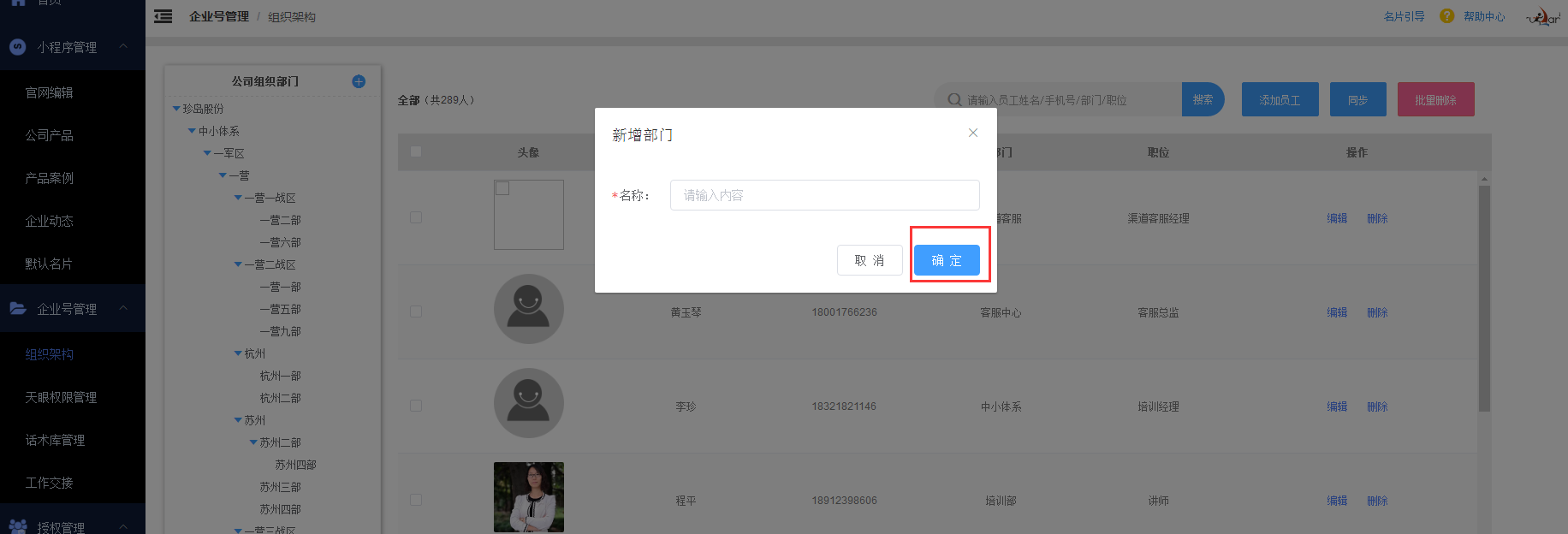
Task: Click the 名称 input field in the dialog
Action: (x=824, y=195)
